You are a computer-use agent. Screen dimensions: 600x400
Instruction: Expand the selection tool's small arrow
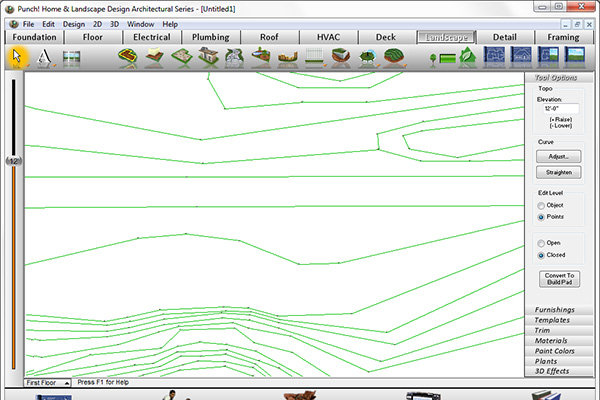(28, 66)
